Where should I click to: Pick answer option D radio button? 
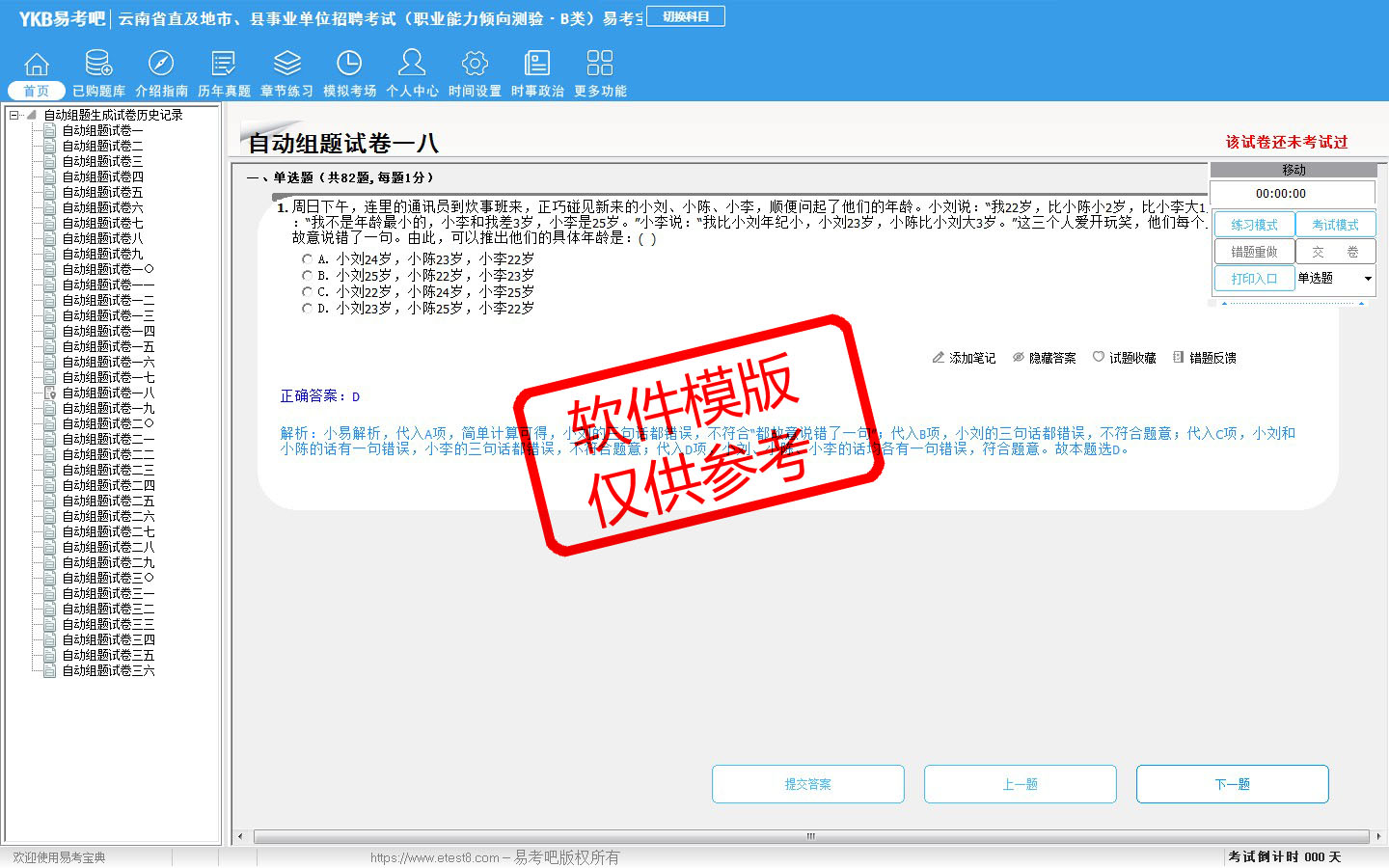[308, 309]
